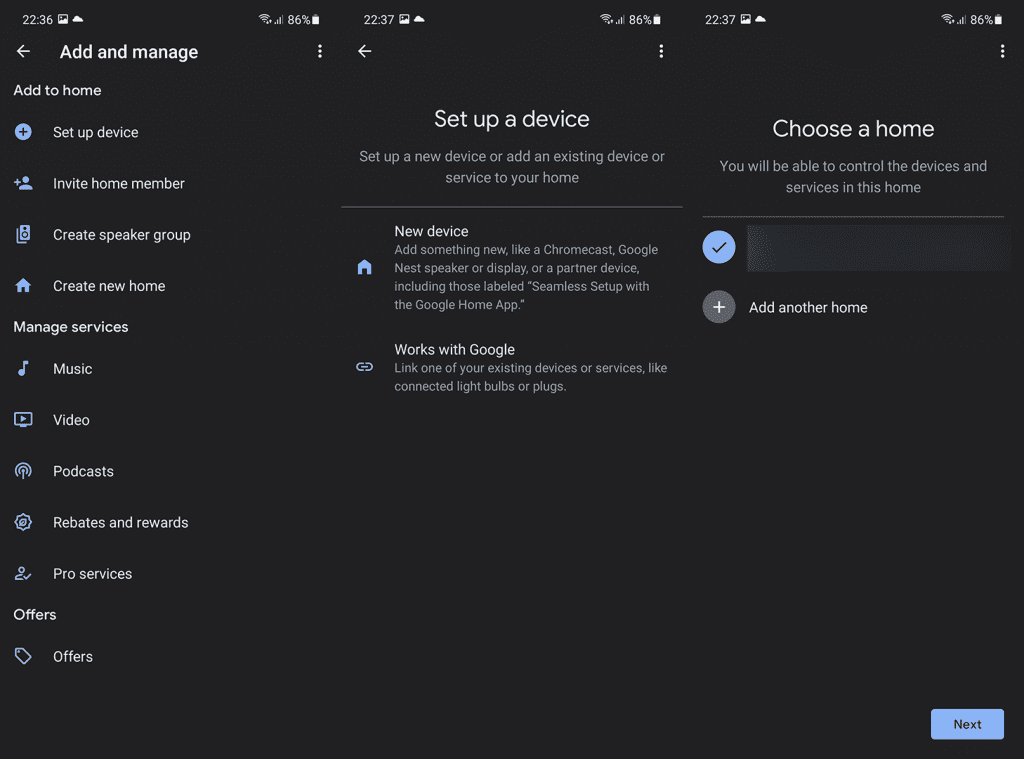The image size is (1024, 759).
Task: Click the Create new home house icon
Action: [x=23, y=285]
